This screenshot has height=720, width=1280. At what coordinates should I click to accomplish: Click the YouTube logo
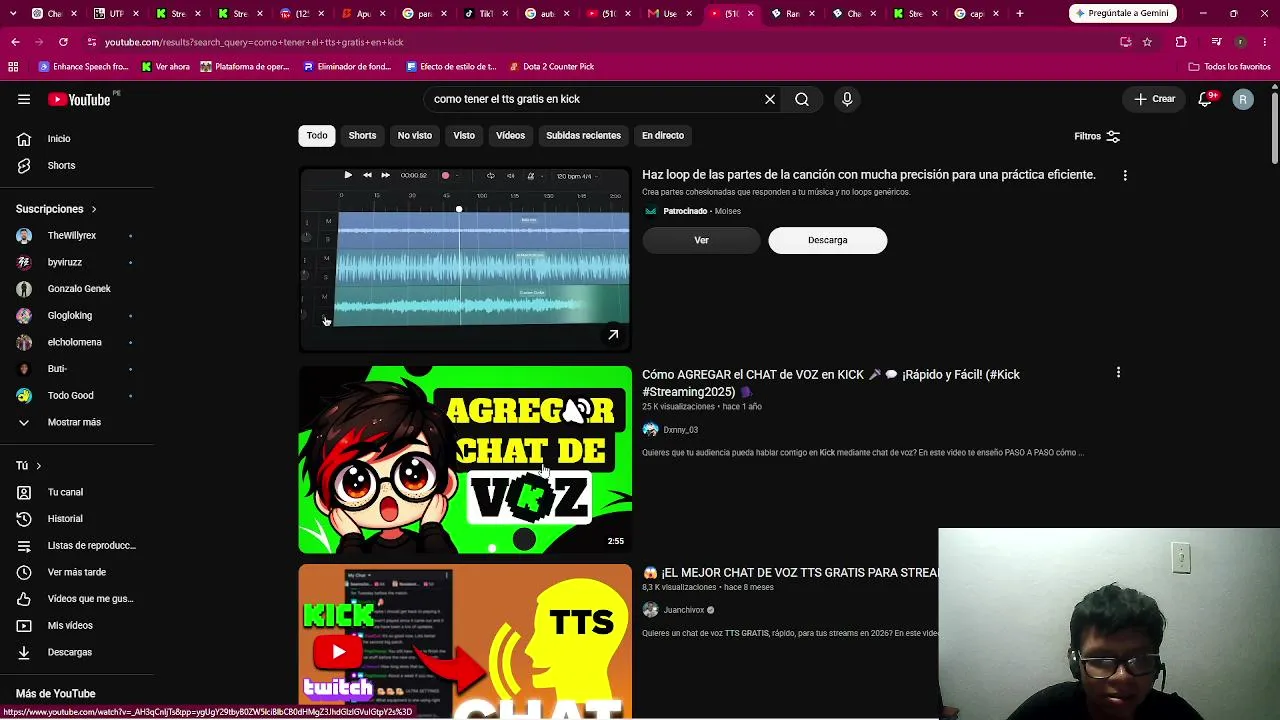point(79,99)
